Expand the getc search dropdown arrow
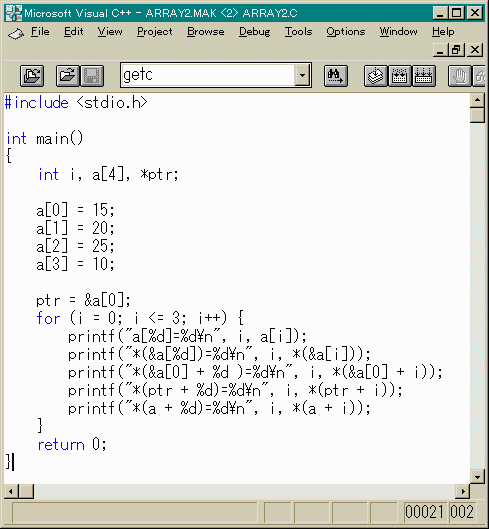Viewport: 489px width, 529px height. (x=302, y=75)
